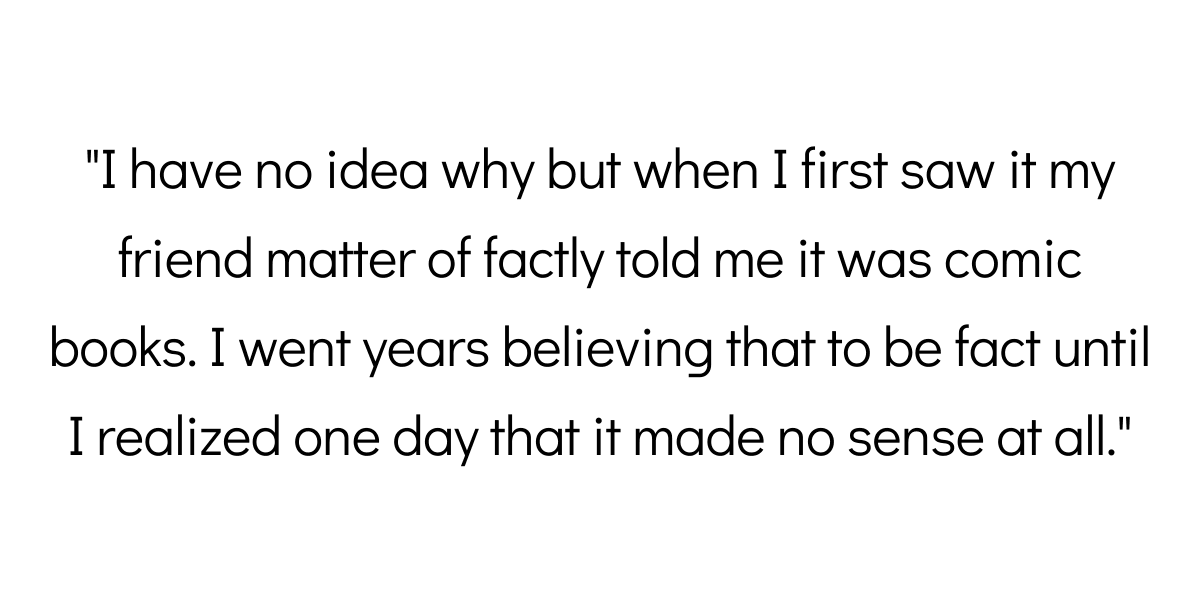Select the word "books" in the quote
Screen dimensions: 1200x600
point(104,351)
